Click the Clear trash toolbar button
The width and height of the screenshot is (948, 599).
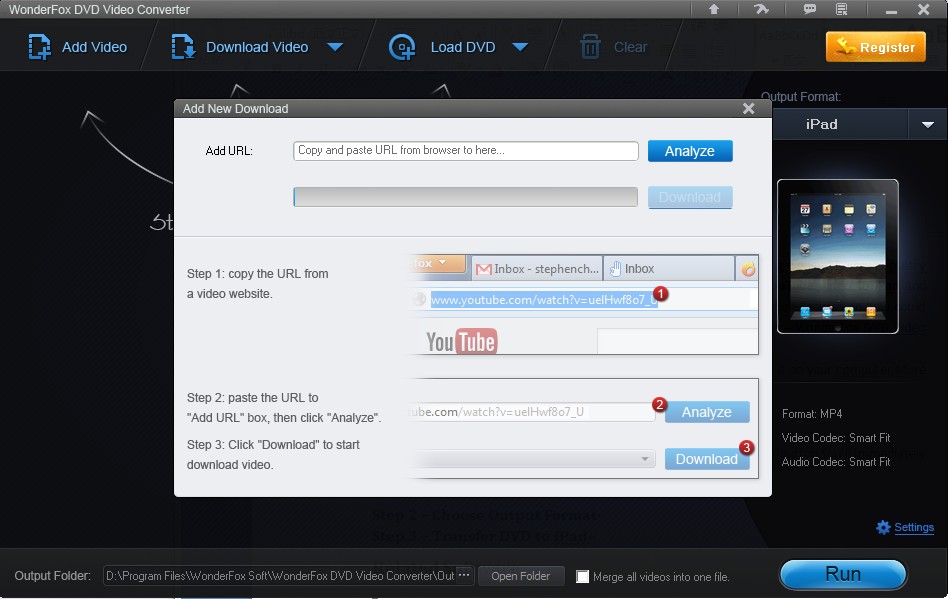(x=614, y=47)
